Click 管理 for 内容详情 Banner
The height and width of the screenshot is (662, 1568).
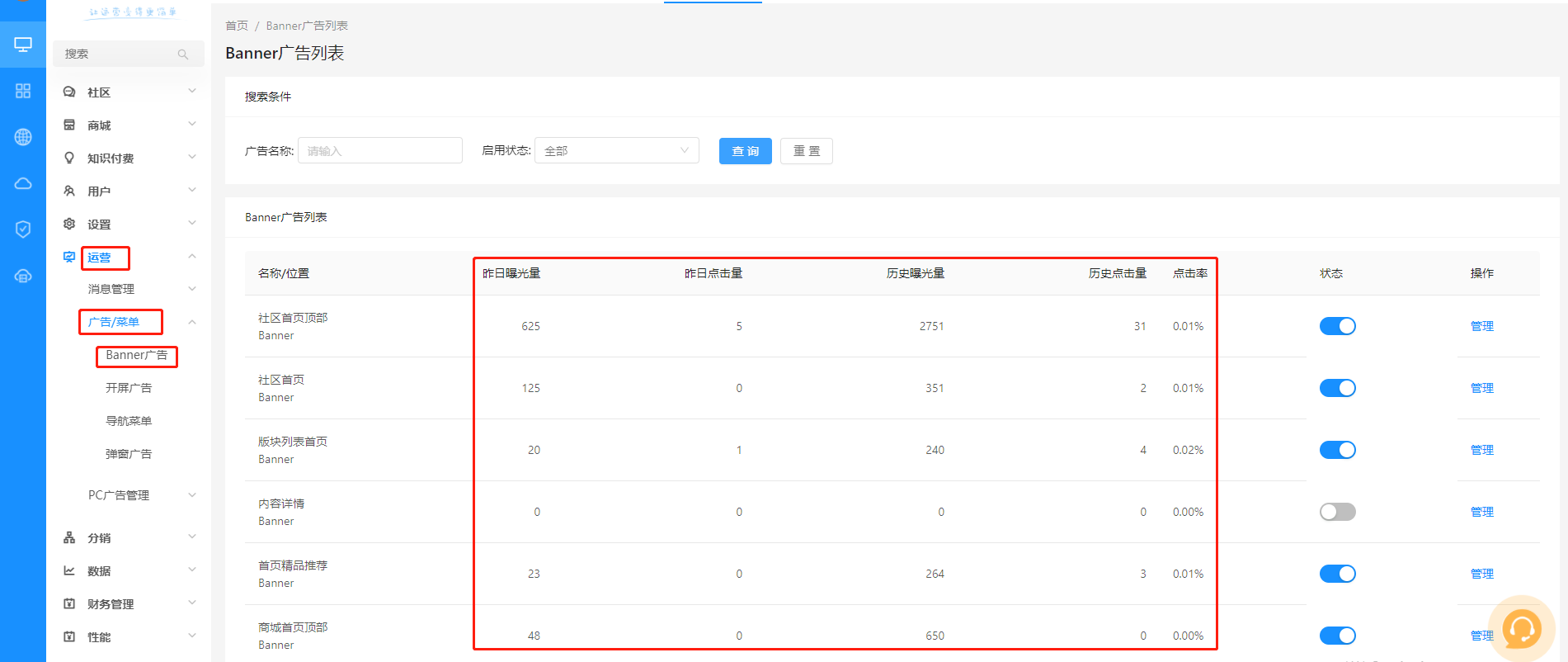pos(1482,512)
